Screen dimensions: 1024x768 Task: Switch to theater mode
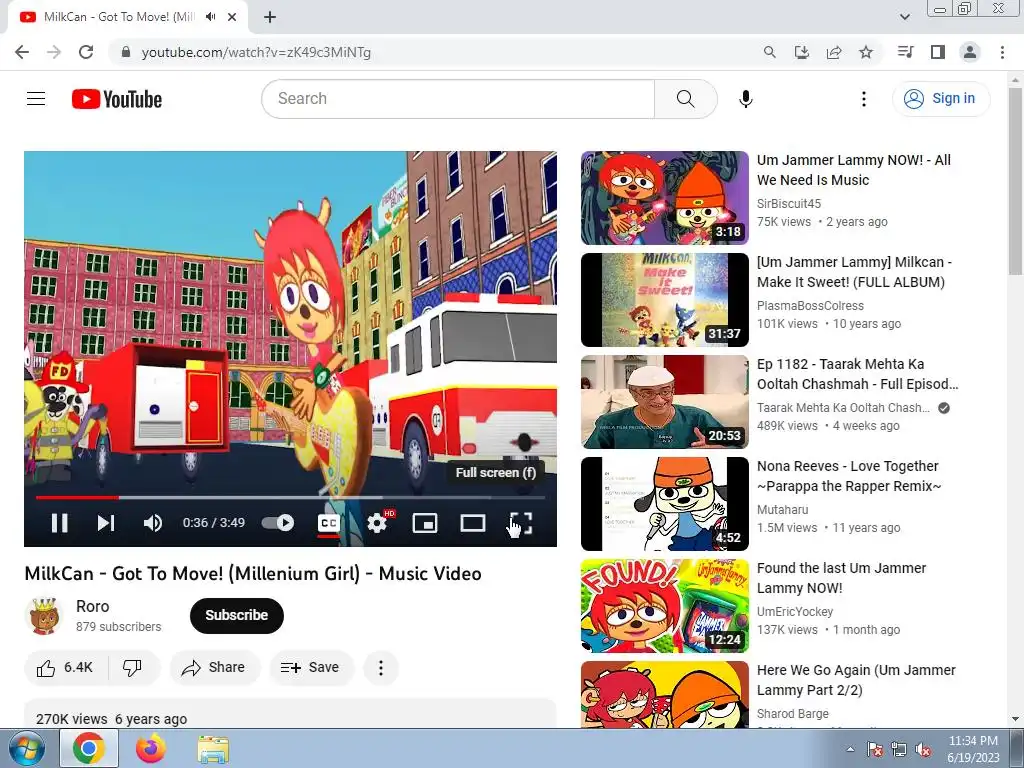click(473, 523)
